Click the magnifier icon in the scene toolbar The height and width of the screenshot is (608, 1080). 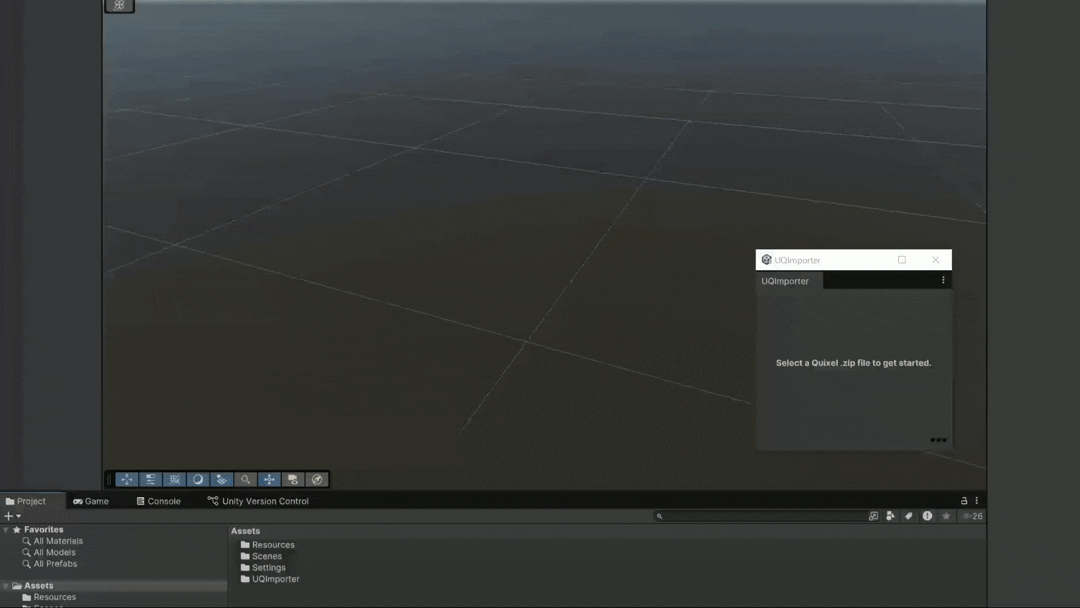(245, 479)
